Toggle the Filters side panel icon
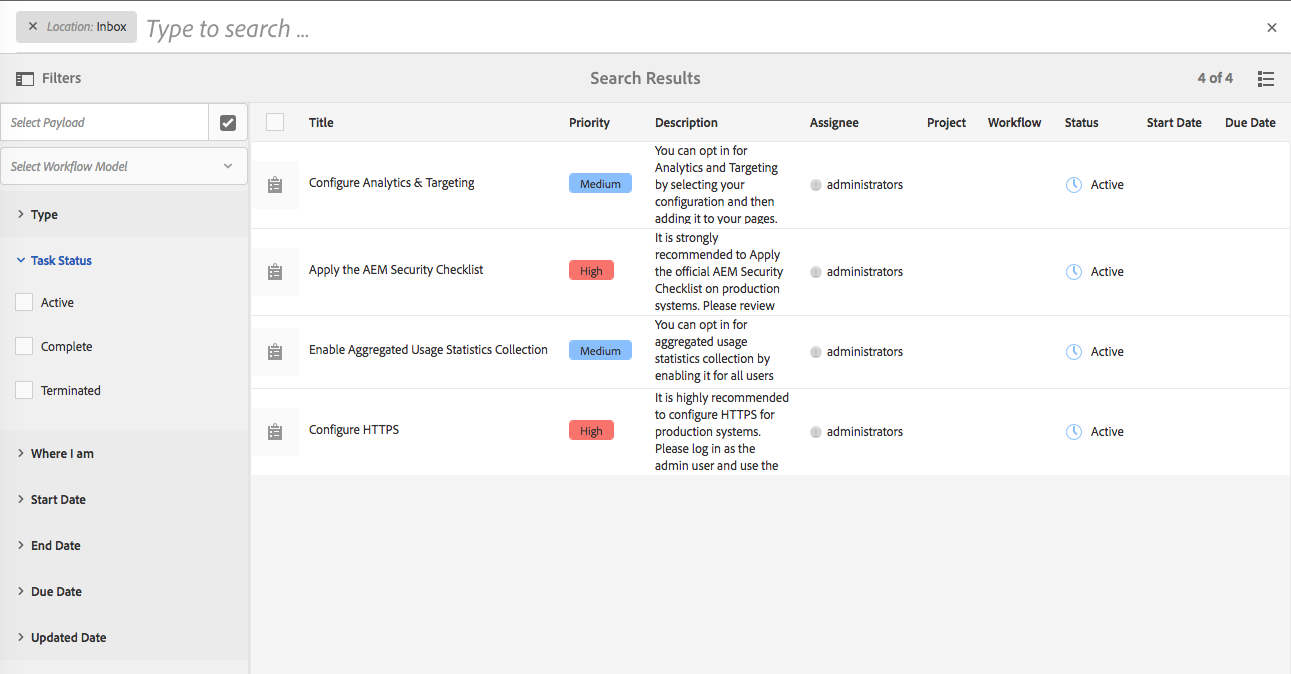Image resolution: width=1291 pixels, height=674 pixels. (x=25, y=79)
